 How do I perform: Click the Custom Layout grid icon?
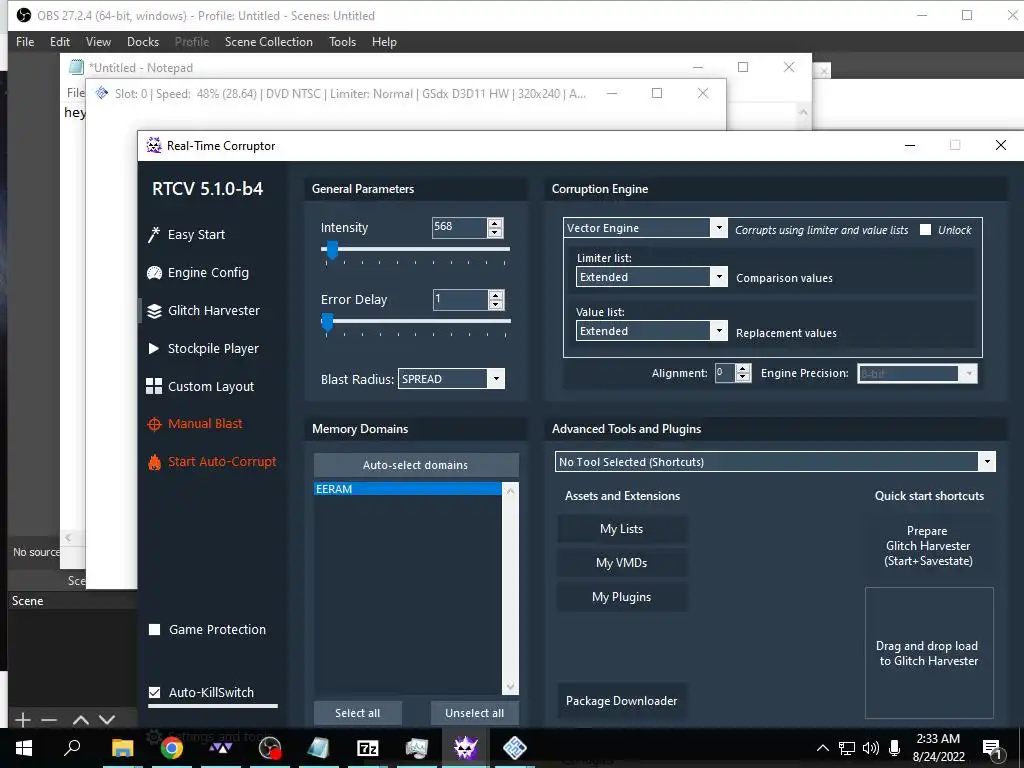point(154,387)
